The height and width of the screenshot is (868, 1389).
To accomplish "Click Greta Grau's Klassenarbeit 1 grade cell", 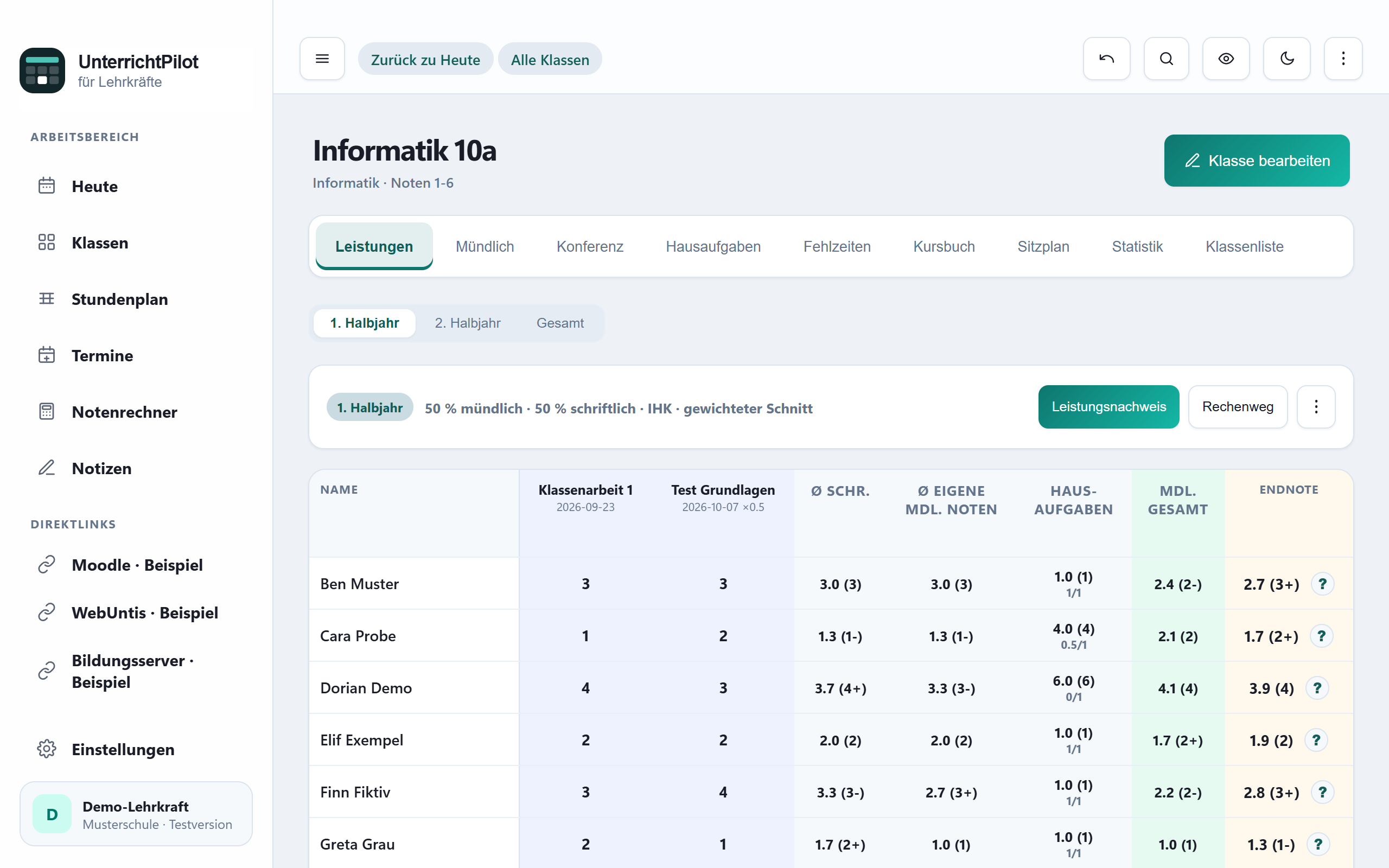I will [x=585, y=844].
